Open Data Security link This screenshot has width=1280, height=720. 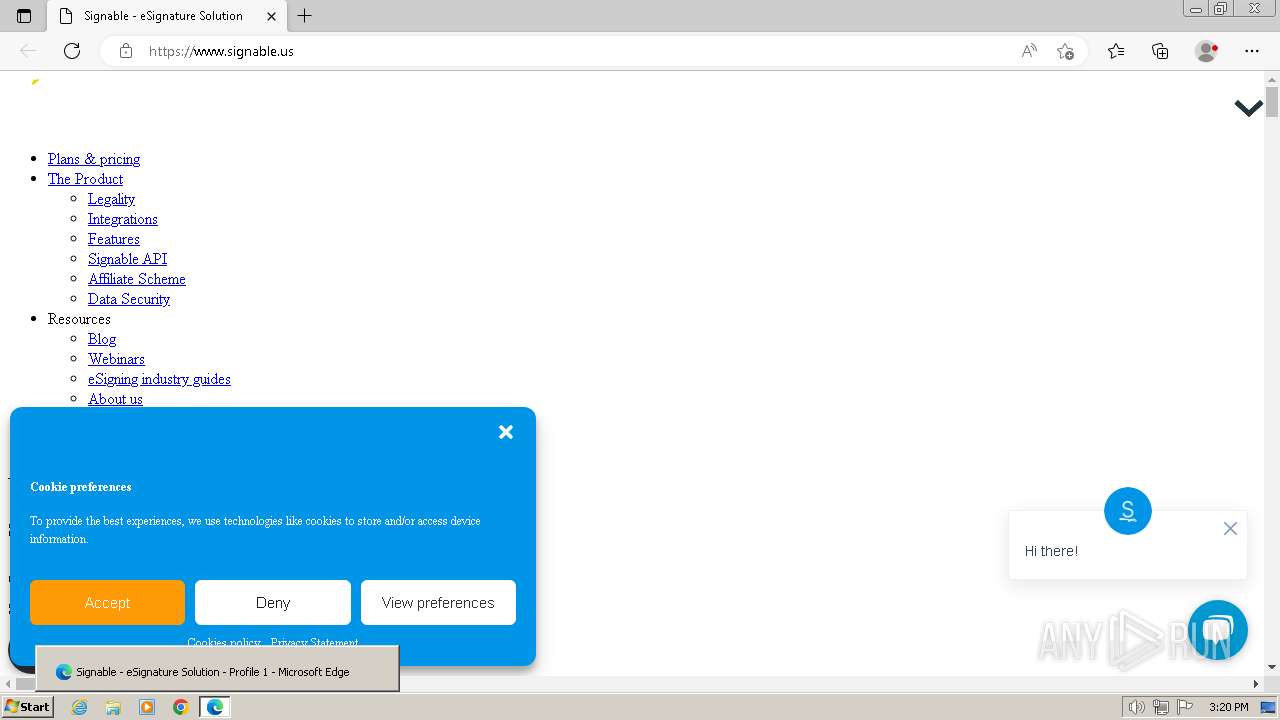pos(128,299)
